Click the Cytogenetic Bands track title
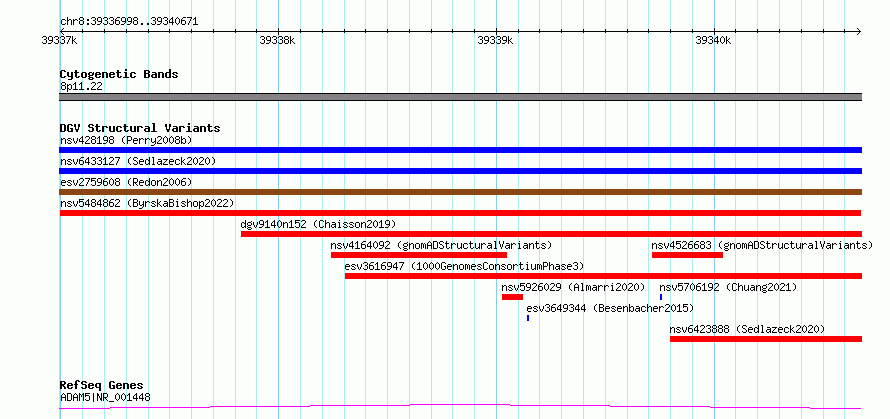Viewport: 890px width, 419px height. point(119,74)
